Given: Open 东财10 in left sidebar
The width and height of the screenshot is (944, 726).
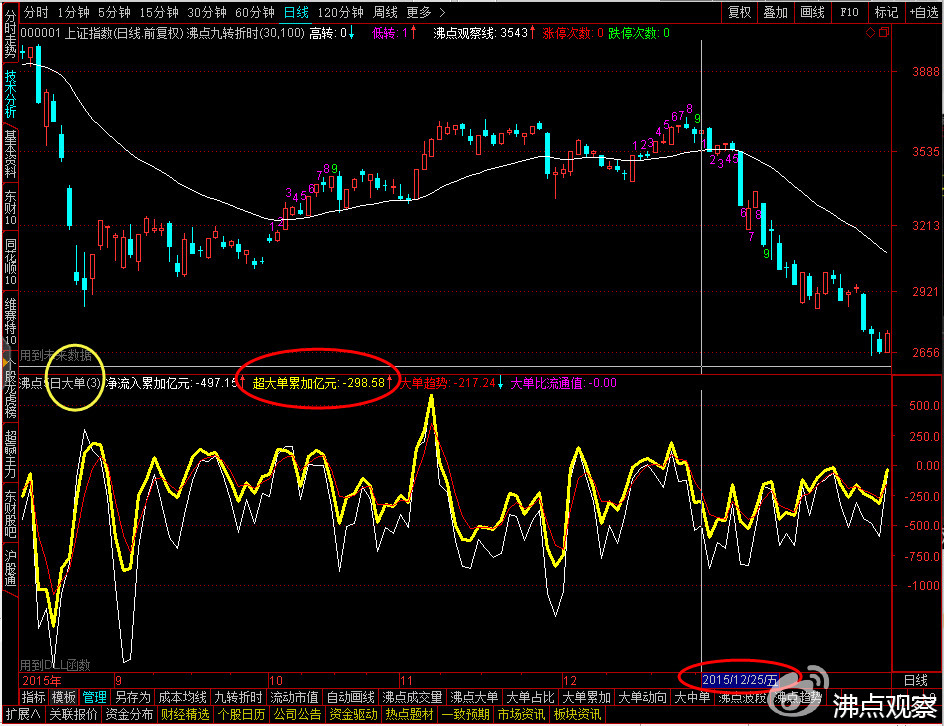Looking at the screenshot, I should point(10,208).
